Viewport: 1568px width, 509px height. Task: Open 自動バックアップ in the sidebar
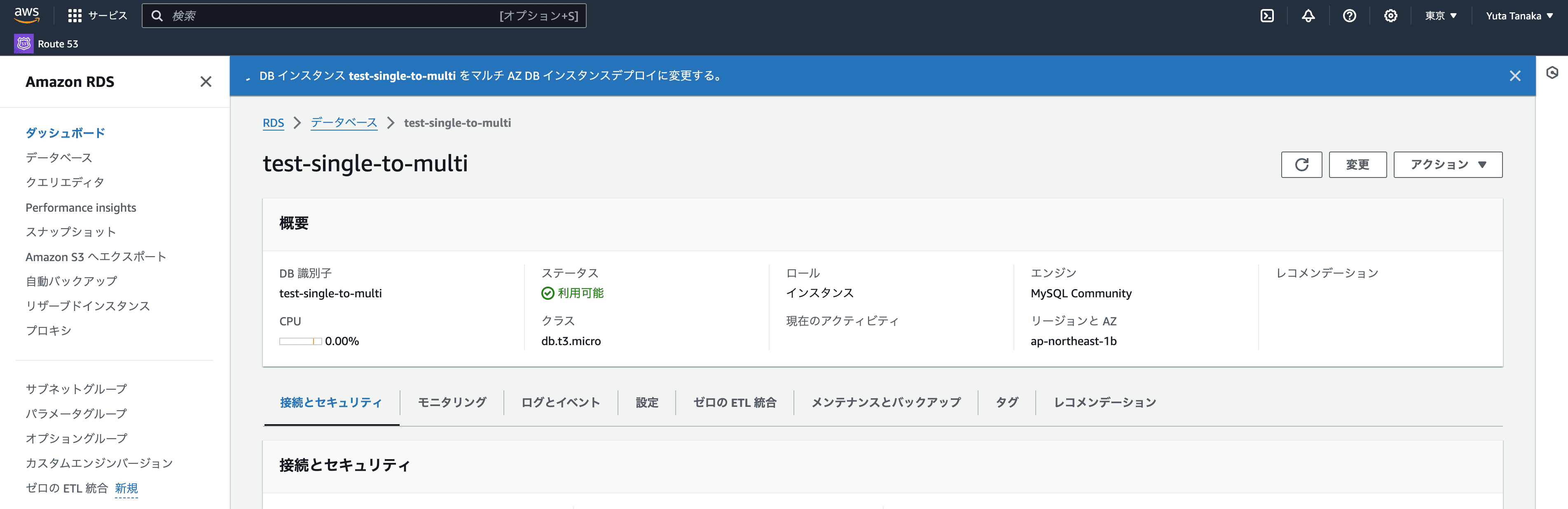click(71, 282)
